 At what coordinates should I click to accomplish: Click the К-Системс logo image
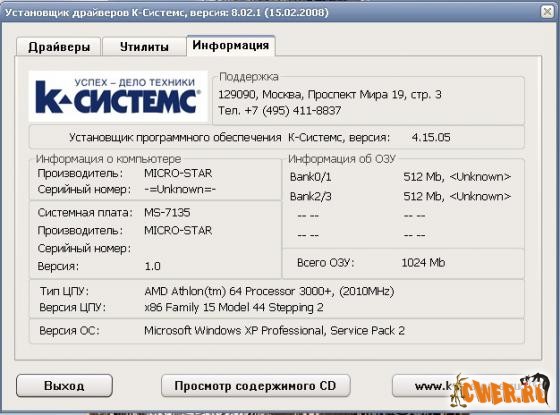click(118, 96)
